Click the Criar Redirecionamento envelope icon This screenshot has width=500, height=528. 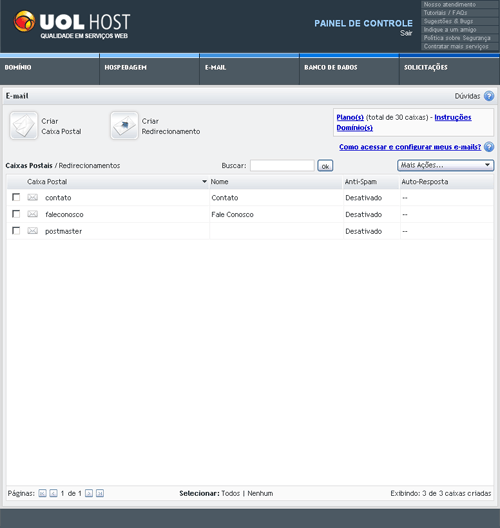tap(124, 126)
